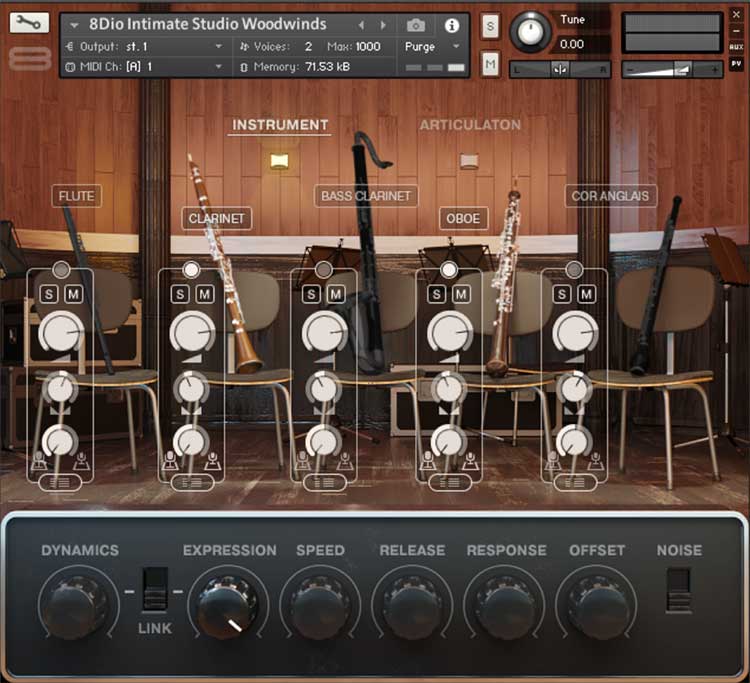This screenshot has width=750, height=683.
Task: Open instrument name dropdown arrow
Action: pos(74,25)
